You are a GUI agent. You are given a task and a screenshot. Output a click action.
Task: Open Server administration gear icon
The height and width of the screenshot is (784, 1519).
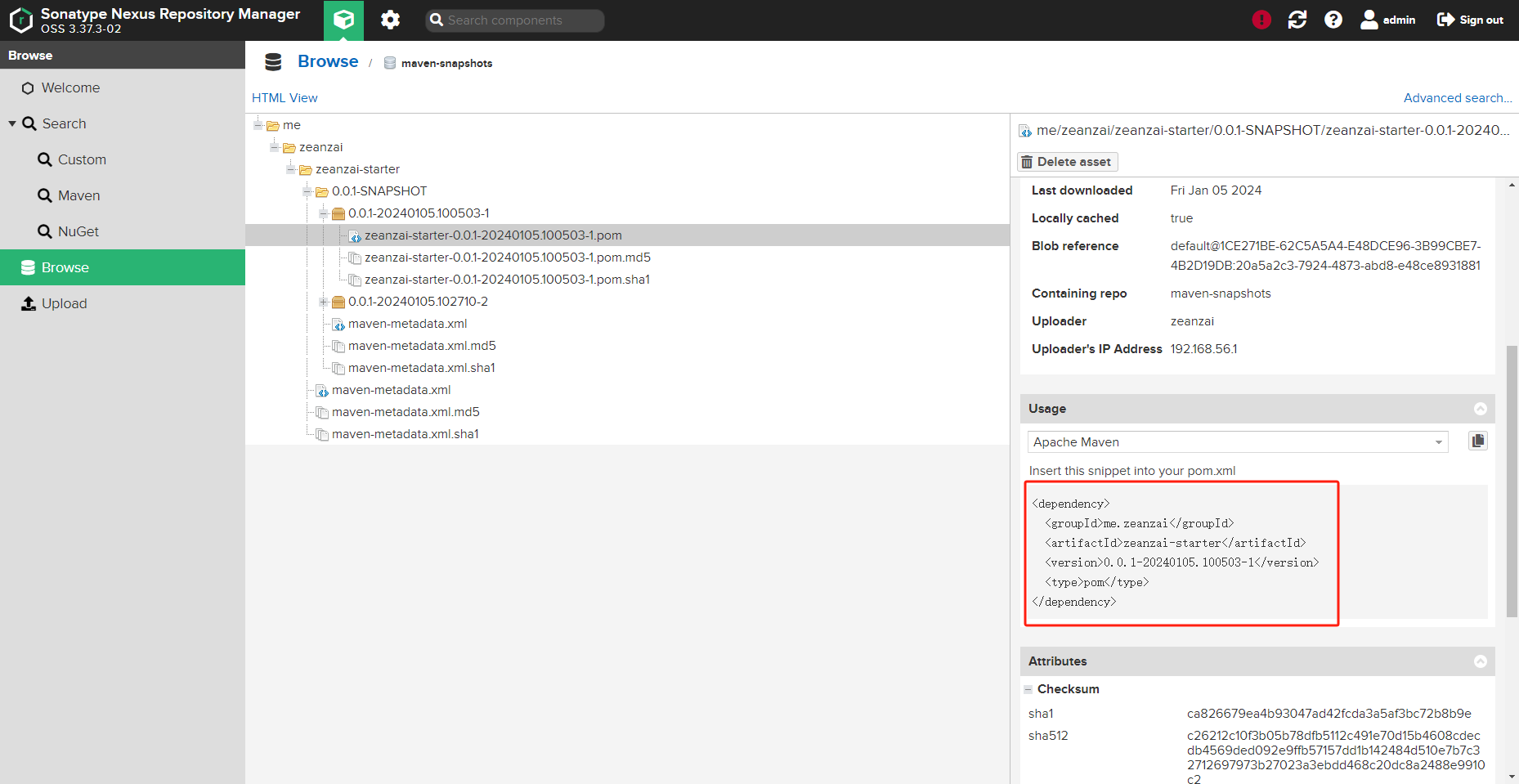point(390,20)
